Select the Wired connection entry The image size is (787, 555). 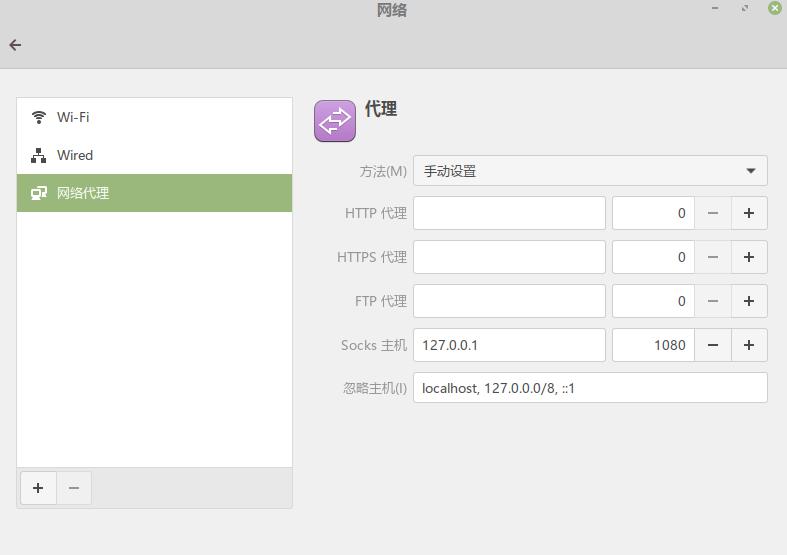[155, 155]
